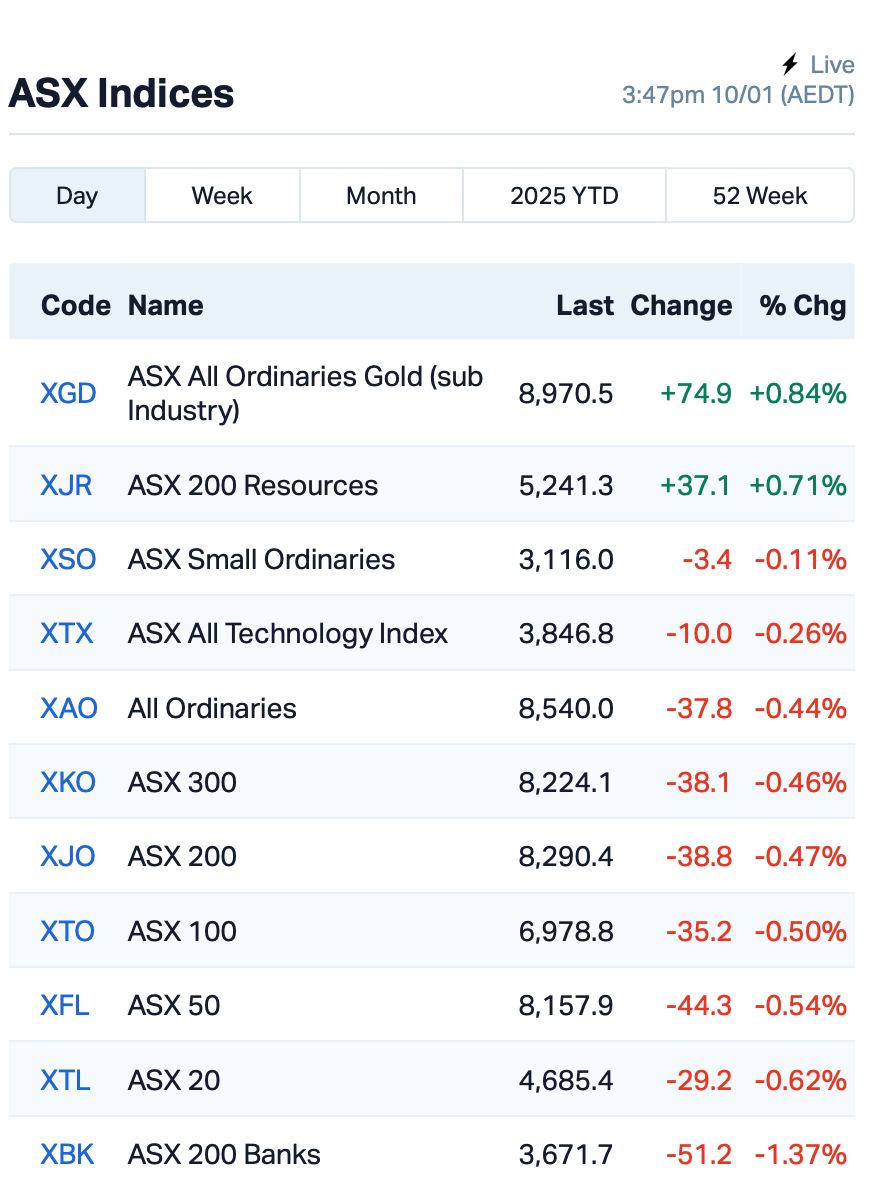Sort by the Change column header

(x=681, y=306)
